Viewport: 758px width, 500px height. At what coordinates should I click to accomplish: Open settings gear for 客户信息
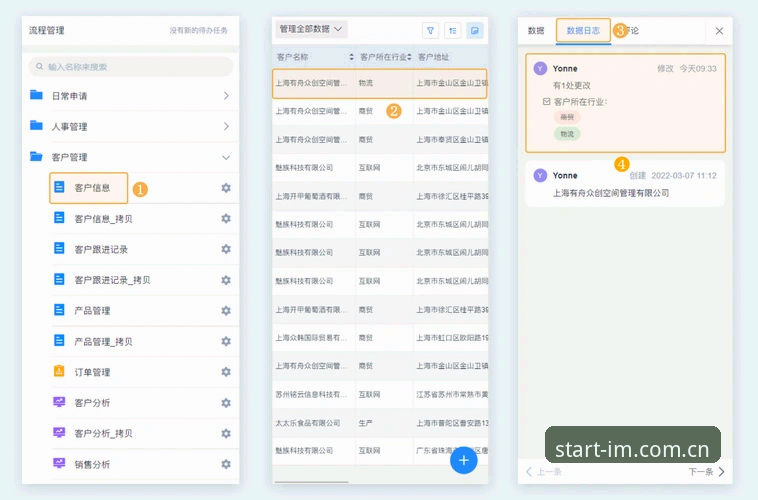pyautogui.click(x=226, y=188)
